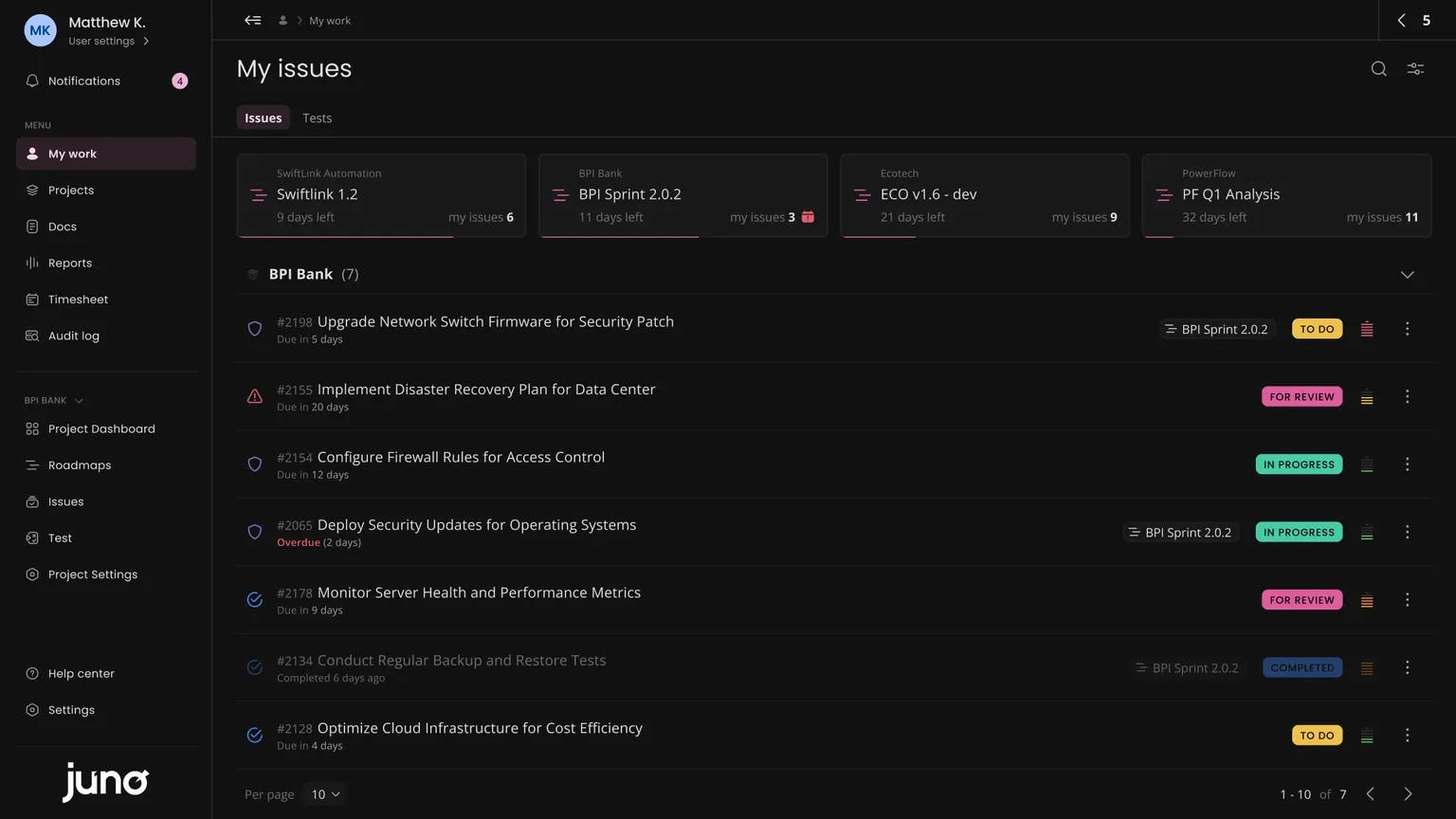The height and width of the screenshot is (819, 1456).
Task: Change FOR REVIEW status of issue #2155
Action: pos(1301,396)
